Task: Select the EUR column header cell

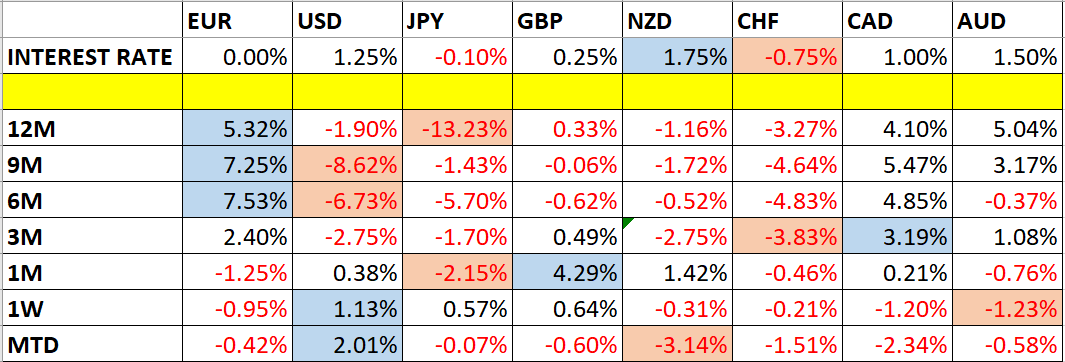Action: (237, 21)
